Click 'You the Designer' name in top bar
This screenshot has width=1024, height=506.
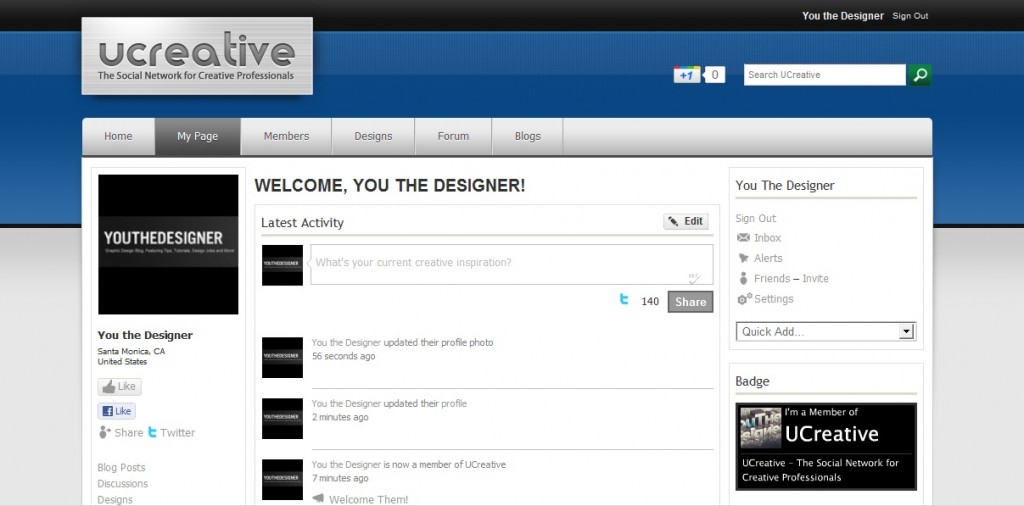pyautogui.click(x=842, y=16)
